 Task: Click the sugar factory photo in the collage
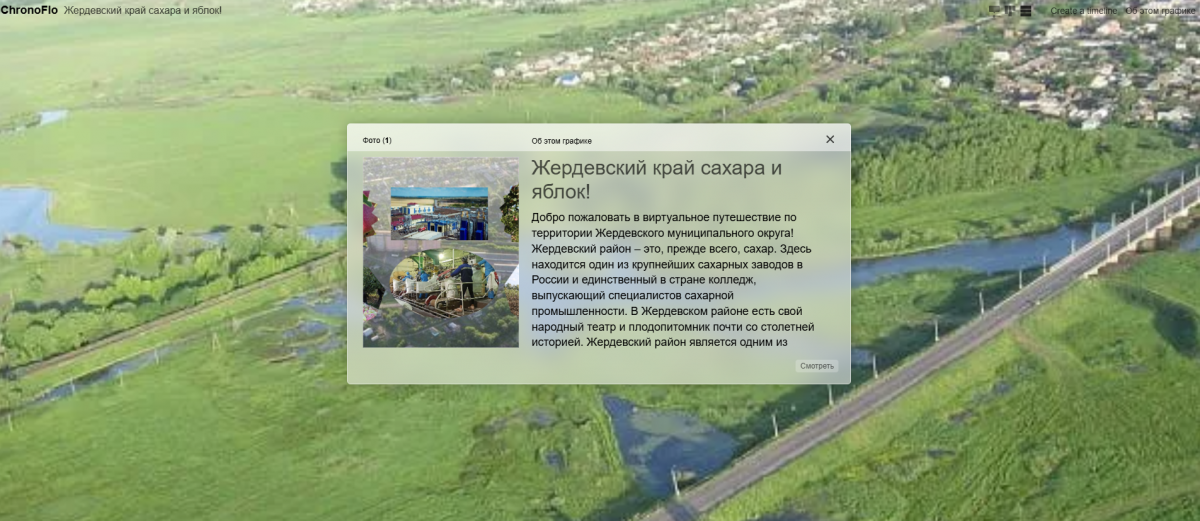tap(439, 212)
